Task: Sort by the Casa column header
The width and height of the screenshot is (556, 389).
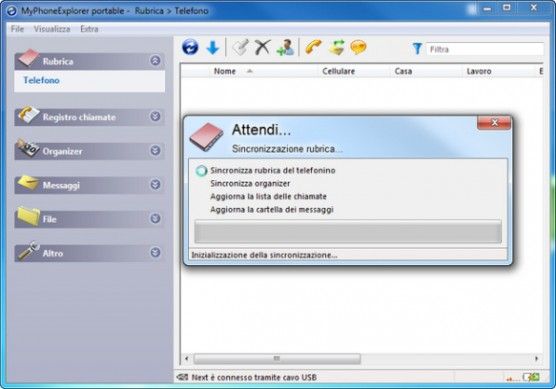Action: [403, 71]
